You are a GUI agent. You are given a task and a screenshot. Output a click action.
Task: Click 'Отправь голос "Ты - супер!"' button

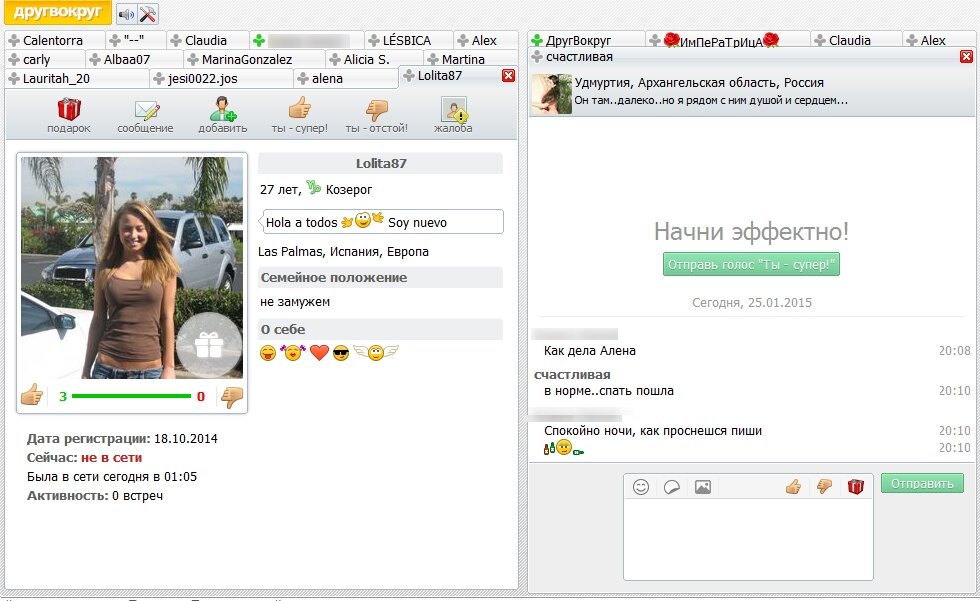tap(751, 265)
